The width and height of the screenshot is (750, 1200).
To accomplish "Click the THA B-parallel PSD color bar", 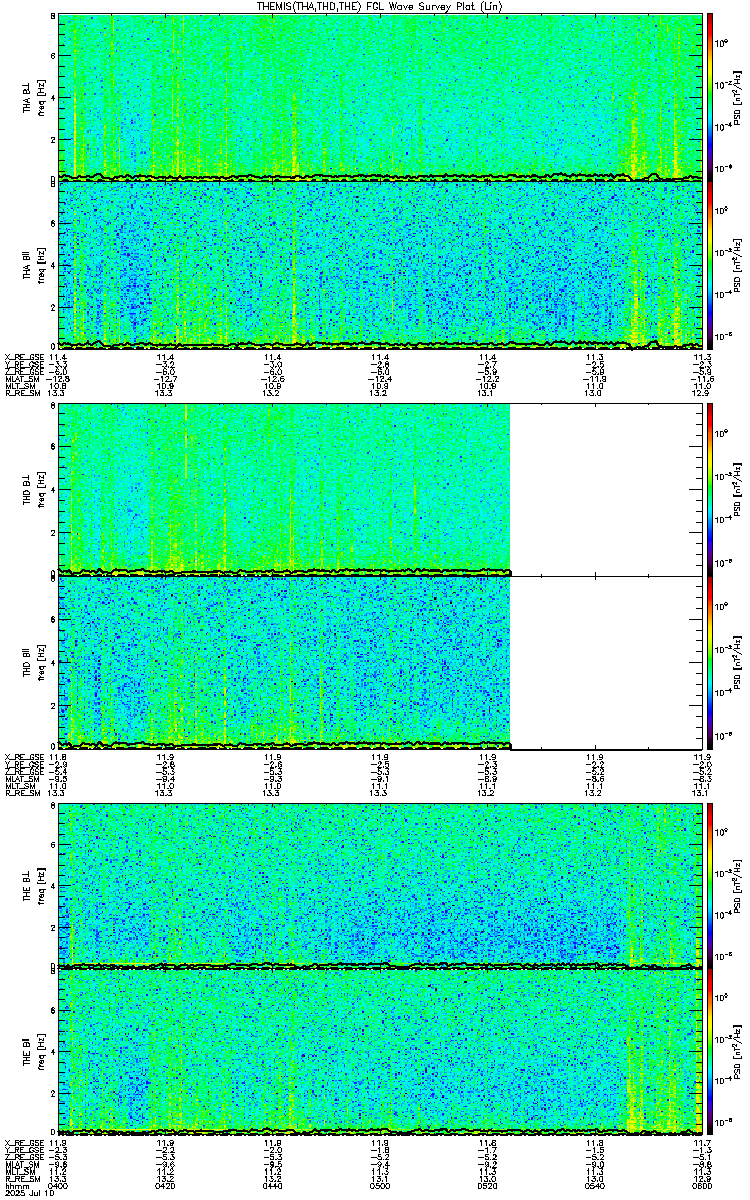I will coord(711,264).
